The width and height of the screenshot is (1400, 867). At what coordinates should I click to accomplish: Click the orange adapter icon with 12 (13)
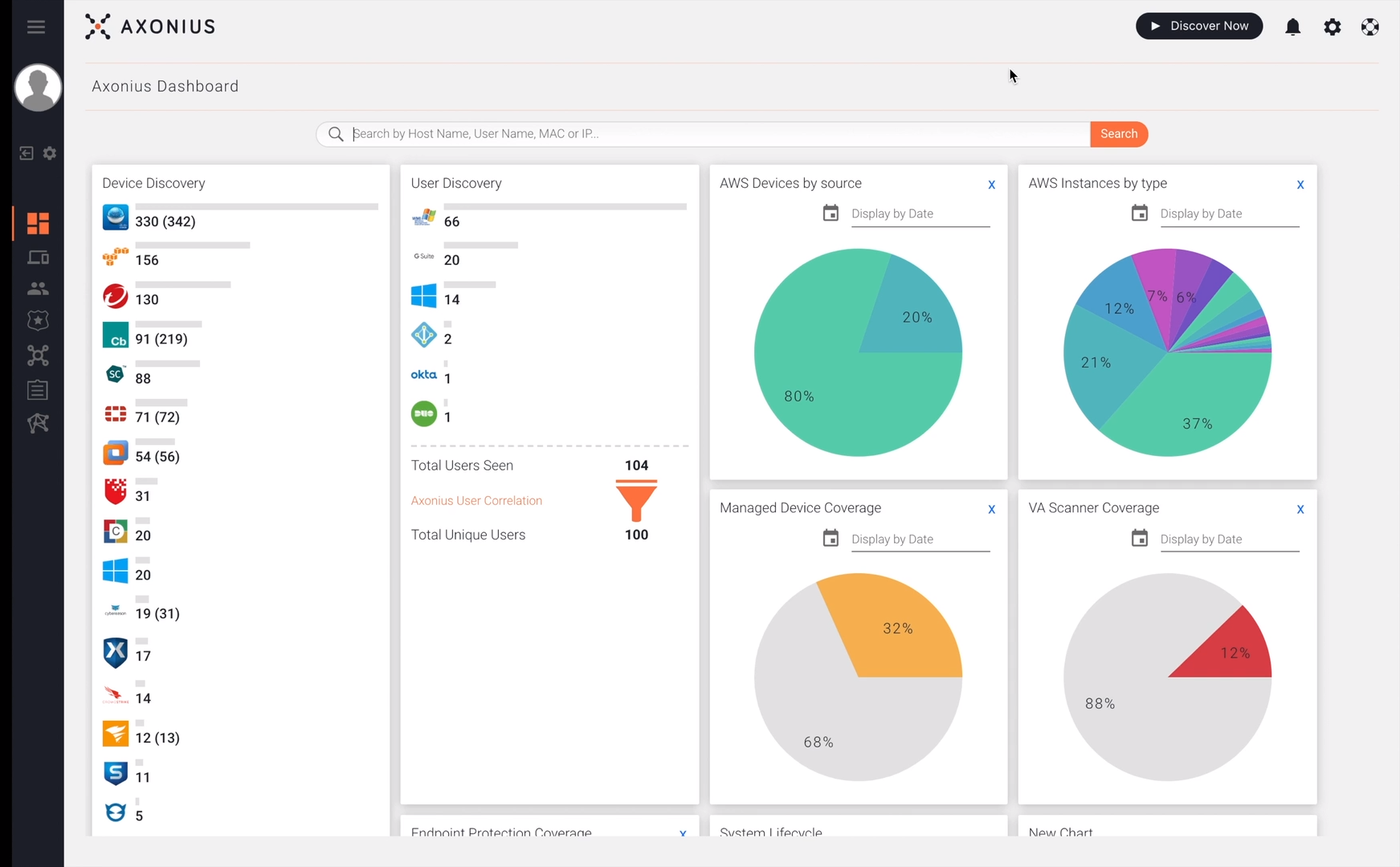(x=116, y=734)
